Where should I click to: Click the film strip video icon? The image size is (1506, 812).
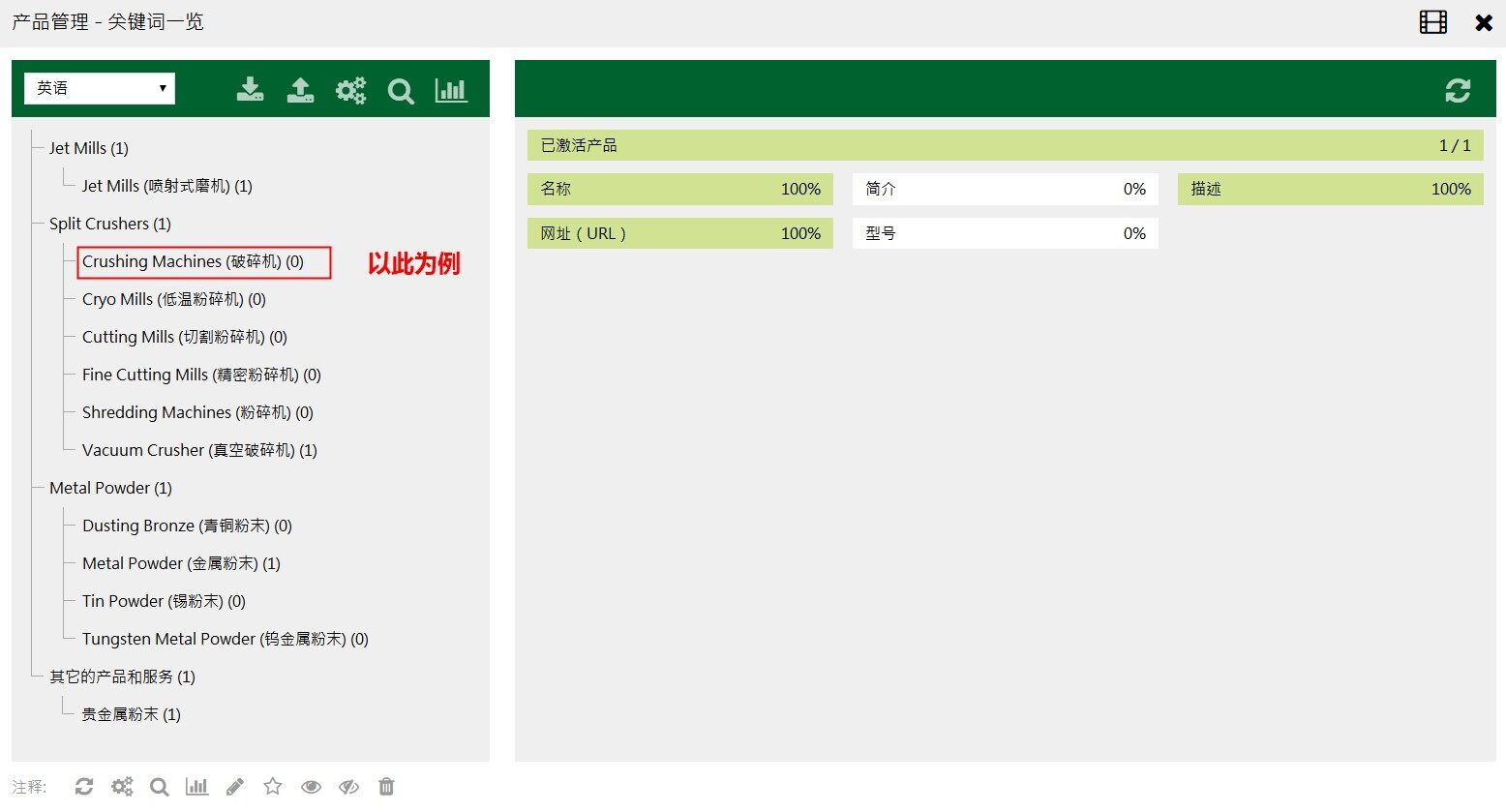pyautogui.click(x=1433, y=22)
